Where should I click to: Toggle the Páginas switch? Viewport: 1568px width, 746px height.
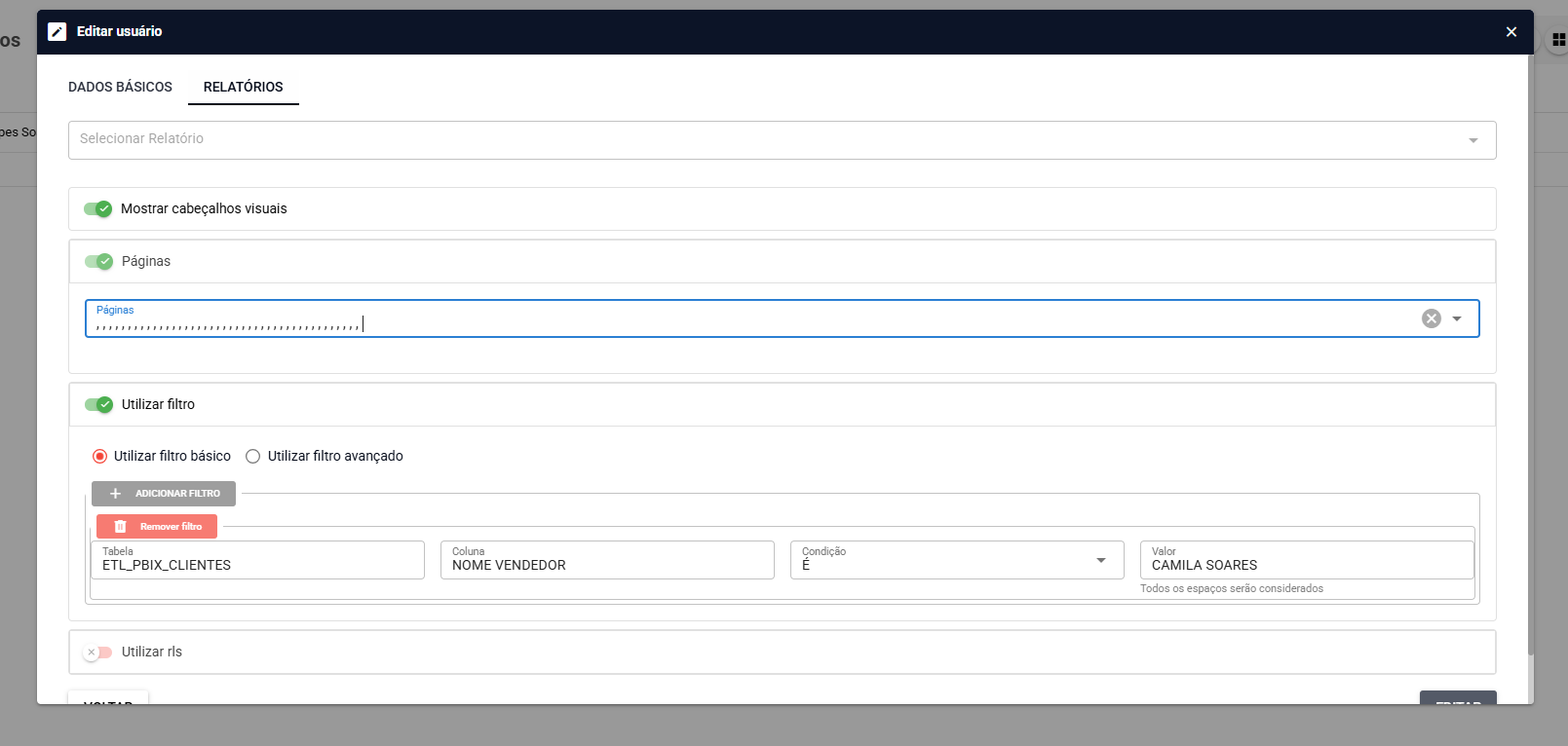[98, 261]
